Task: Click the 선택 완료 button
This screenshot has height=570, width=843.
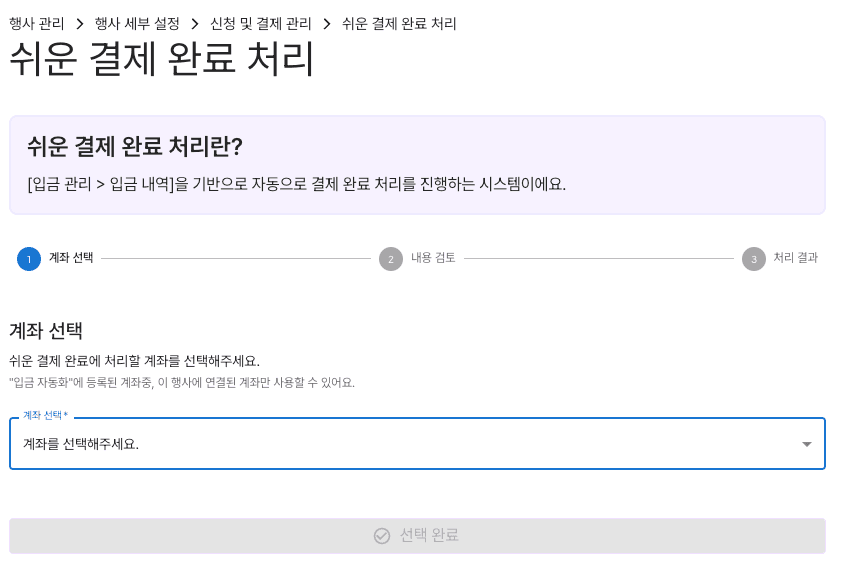Action: 417,536
